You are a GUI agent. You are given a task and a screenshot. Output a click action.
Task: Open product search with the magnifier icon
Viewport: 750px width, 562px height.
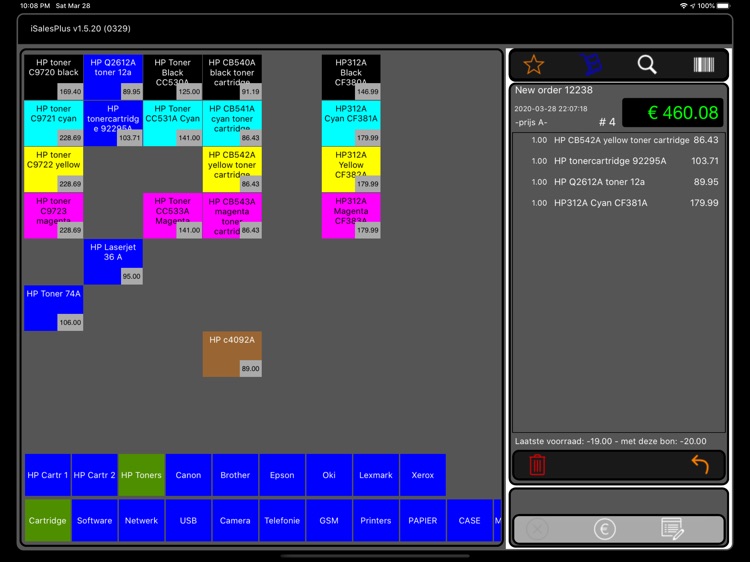click(x=647, y=64)
